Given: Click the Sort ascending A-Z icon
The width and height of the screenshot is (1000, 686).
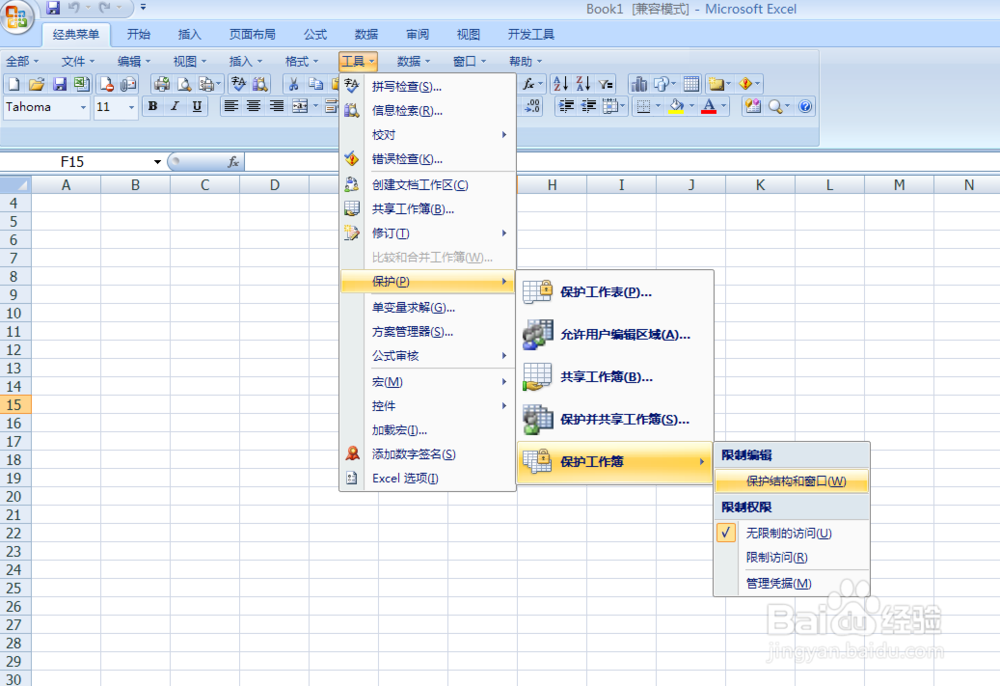Looking at the screenshot, I should [561, 84].
